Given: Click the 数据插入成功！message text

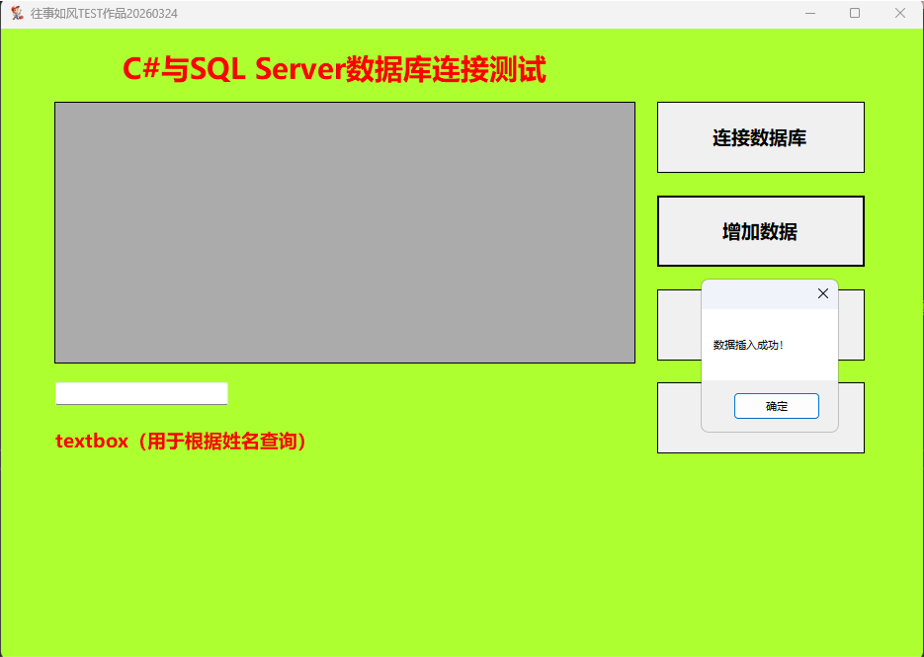Looking at the screenshot, I should pos(748,345).
